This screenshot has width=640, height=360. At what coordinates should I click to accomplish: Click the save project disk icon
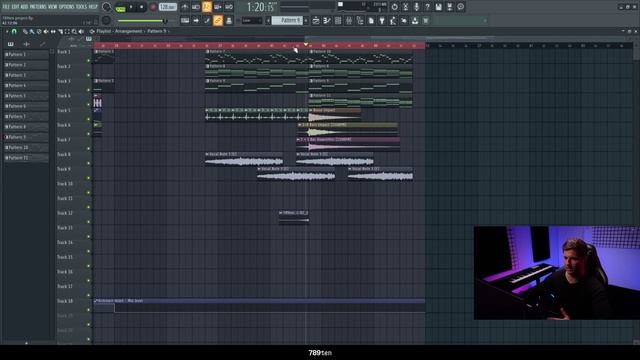tap(438, 7)
